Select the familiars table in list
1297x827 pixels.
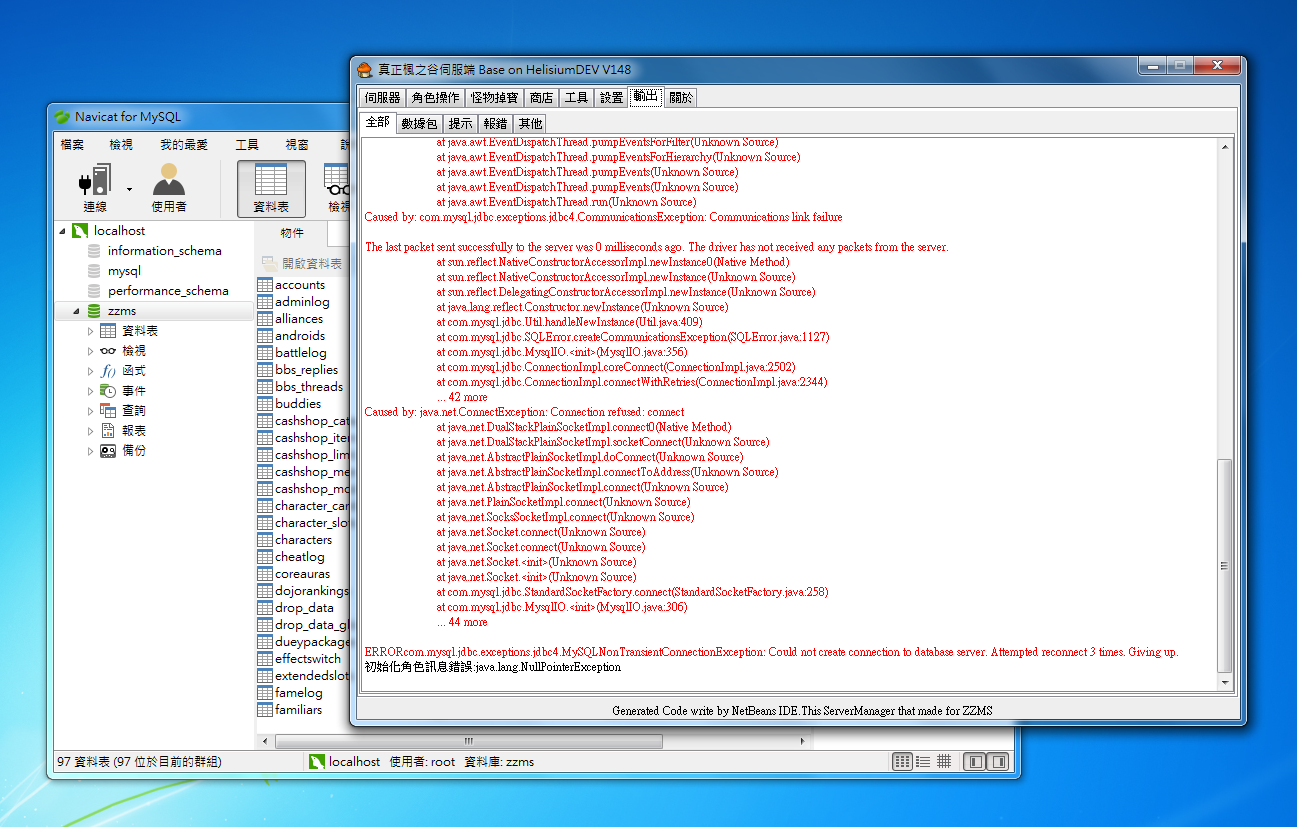[x=298, y=710]
